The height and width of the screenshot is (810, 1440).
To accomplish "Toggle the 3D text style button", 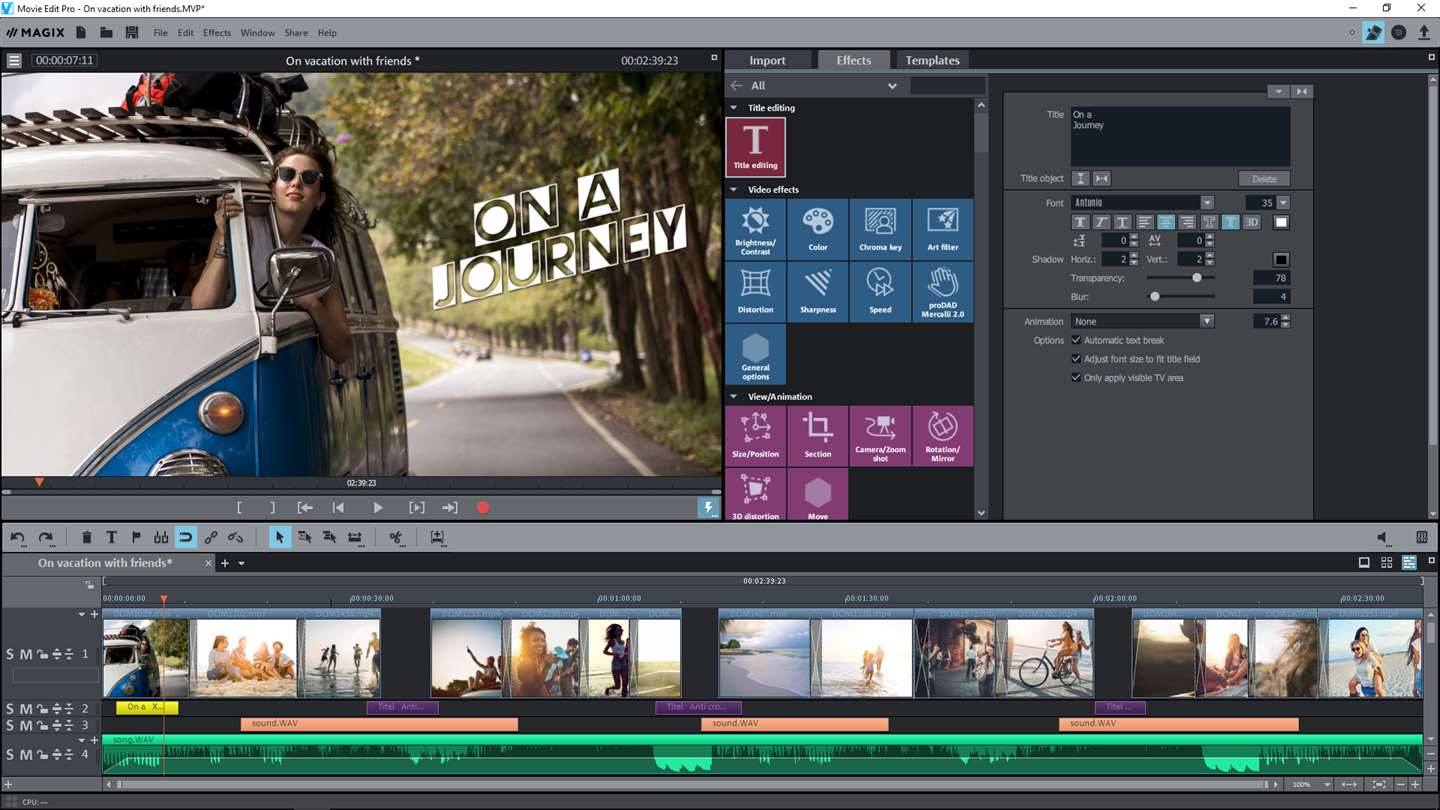I will tap(1251, 222).
